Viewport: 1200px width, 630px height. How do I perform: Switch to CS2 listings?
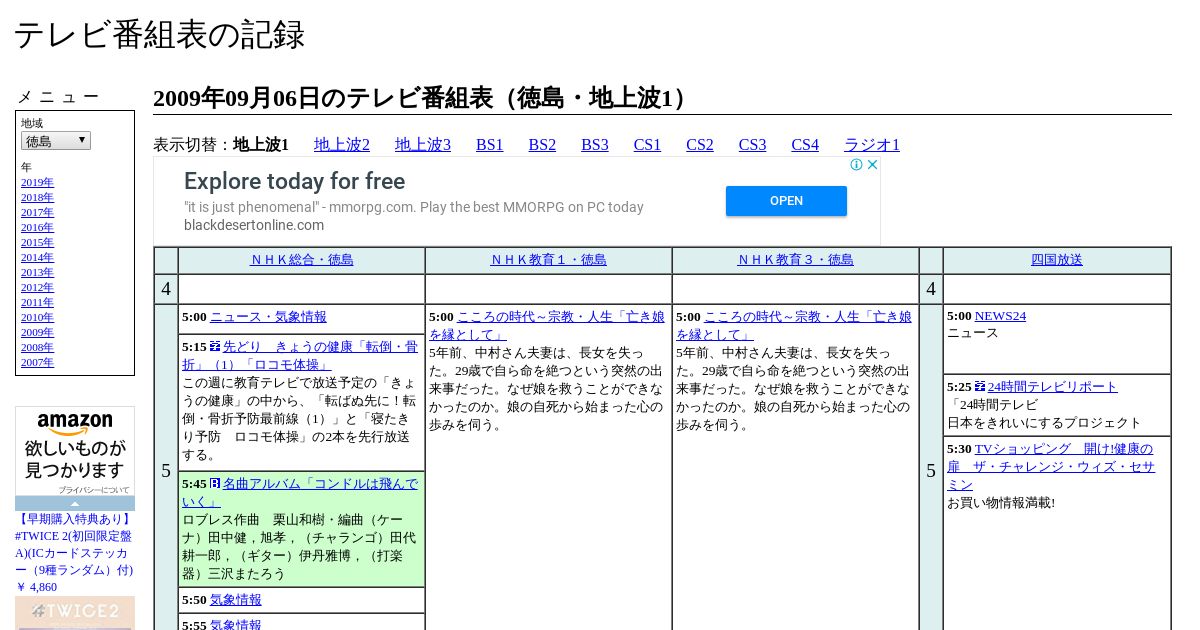tap(700, 145)
